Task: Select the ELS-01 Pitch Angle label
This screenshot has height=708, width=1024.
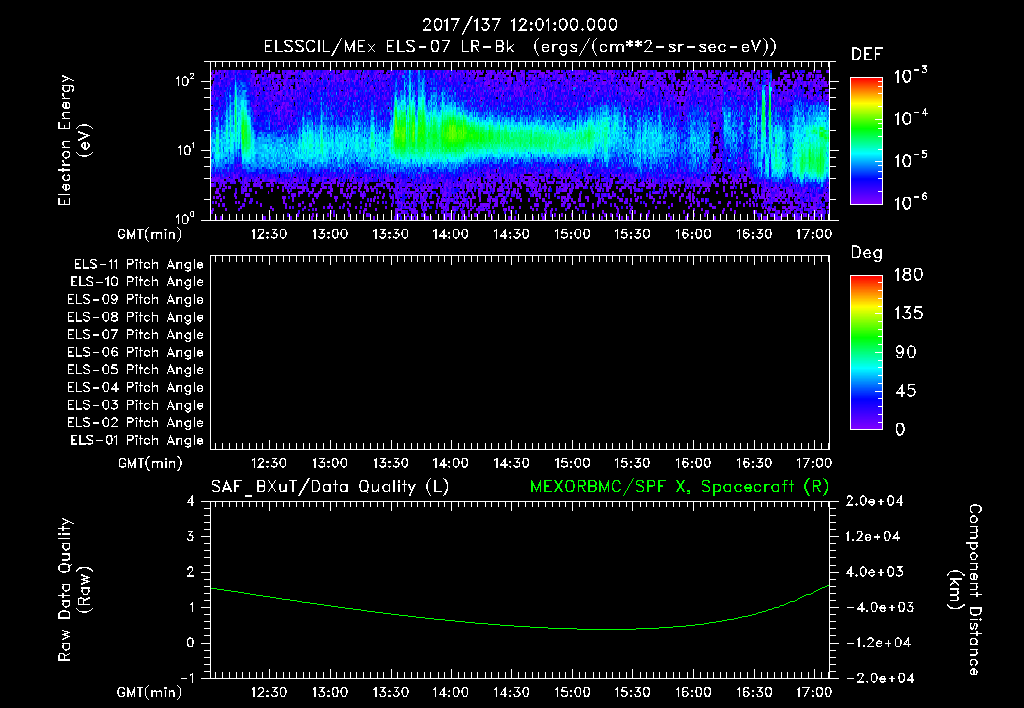Action: [137, 440]
